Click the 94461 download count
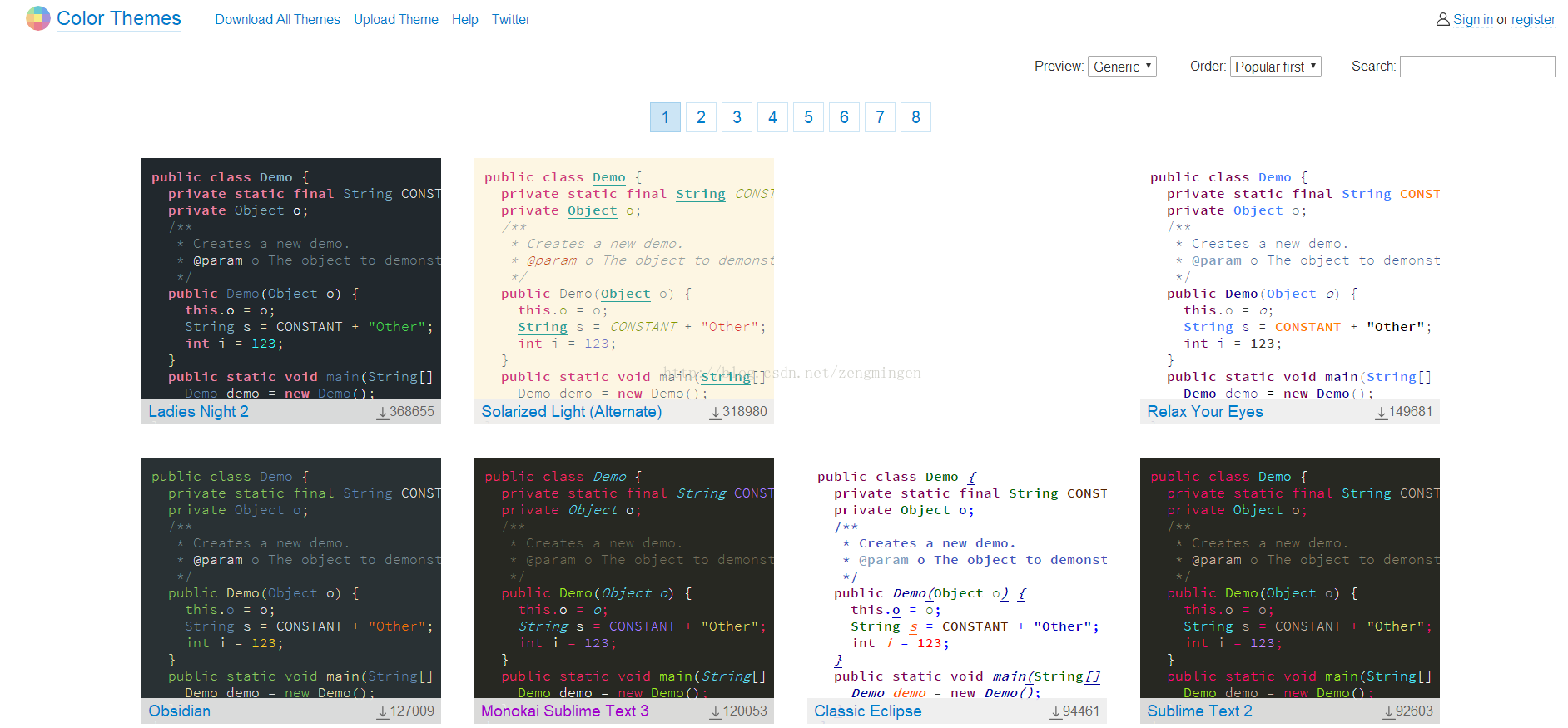 pyautogui.click(x=1081, y=711)
